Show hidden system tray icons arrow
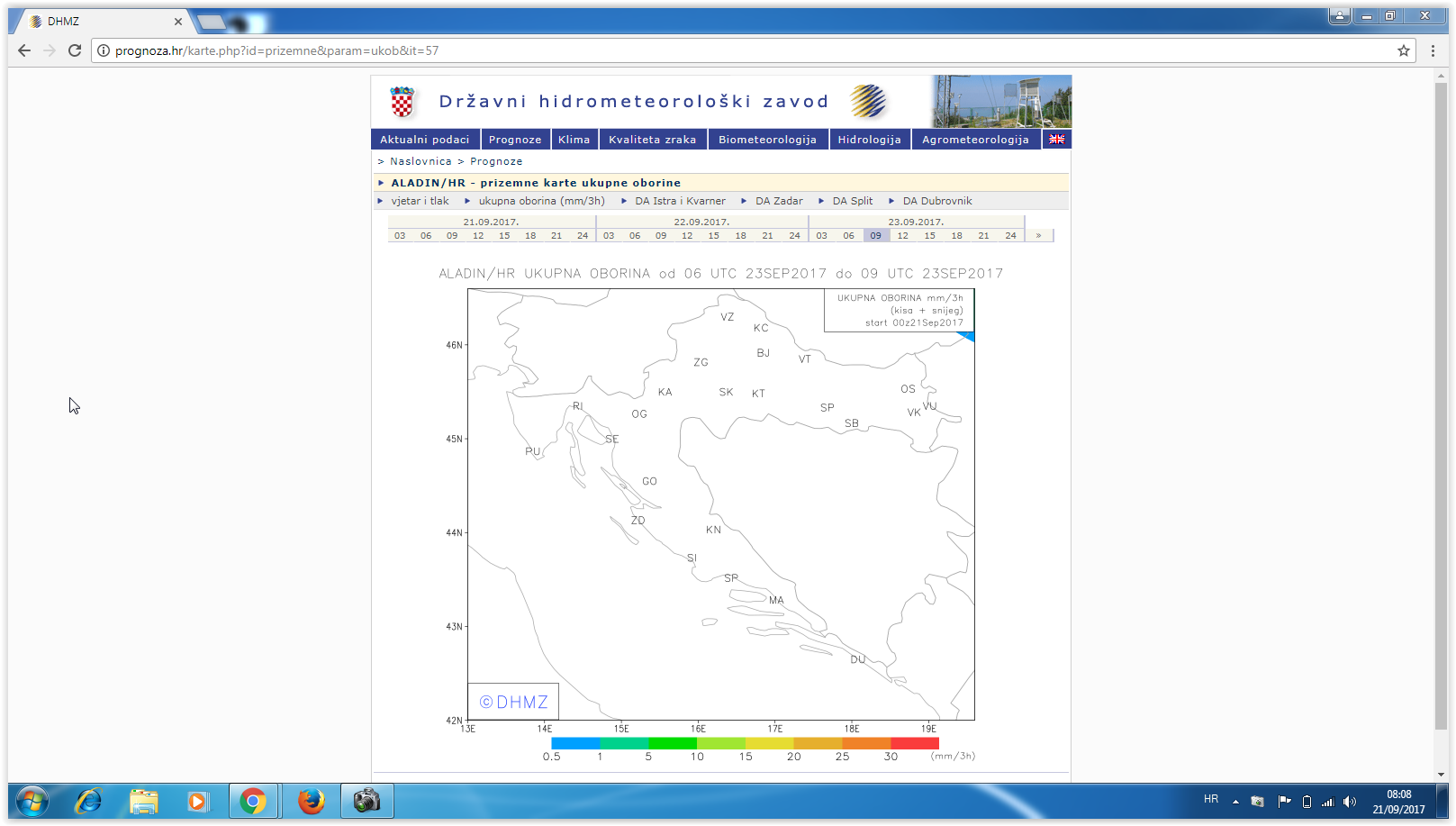 click(x=1235, y=801)
